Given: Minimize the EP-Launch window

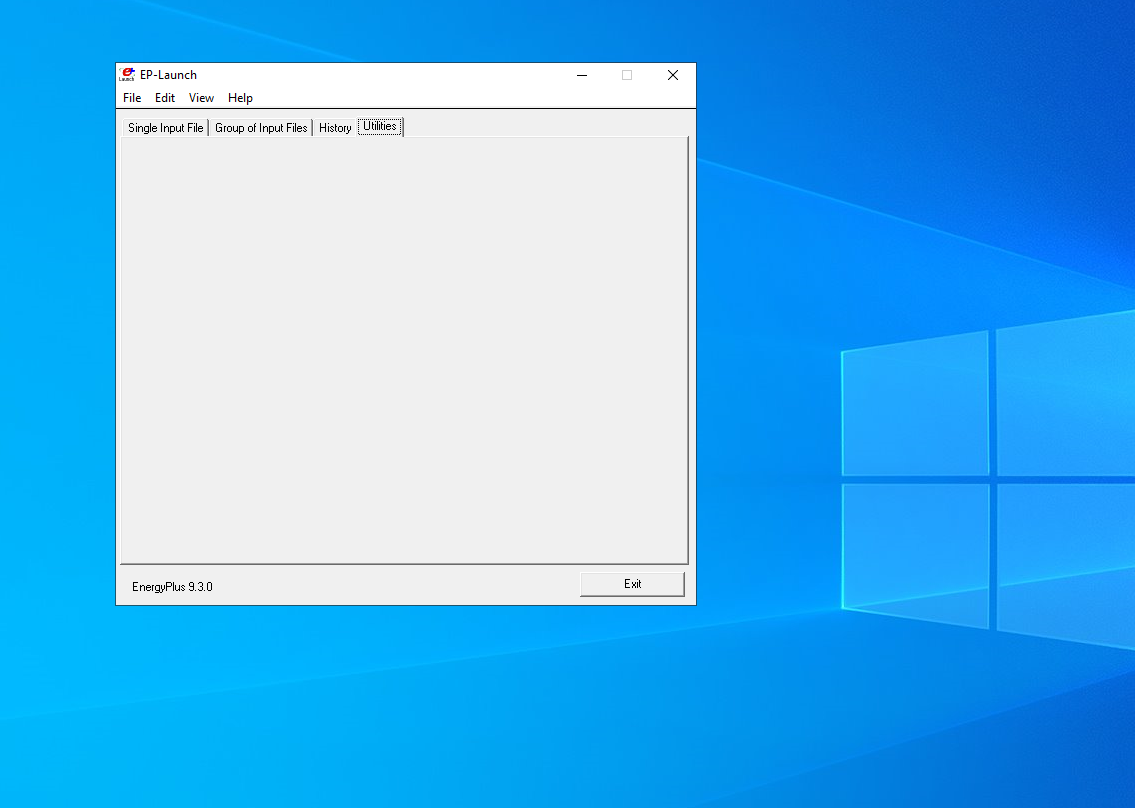Looking at the screenshot, I should tap(582, 75).
